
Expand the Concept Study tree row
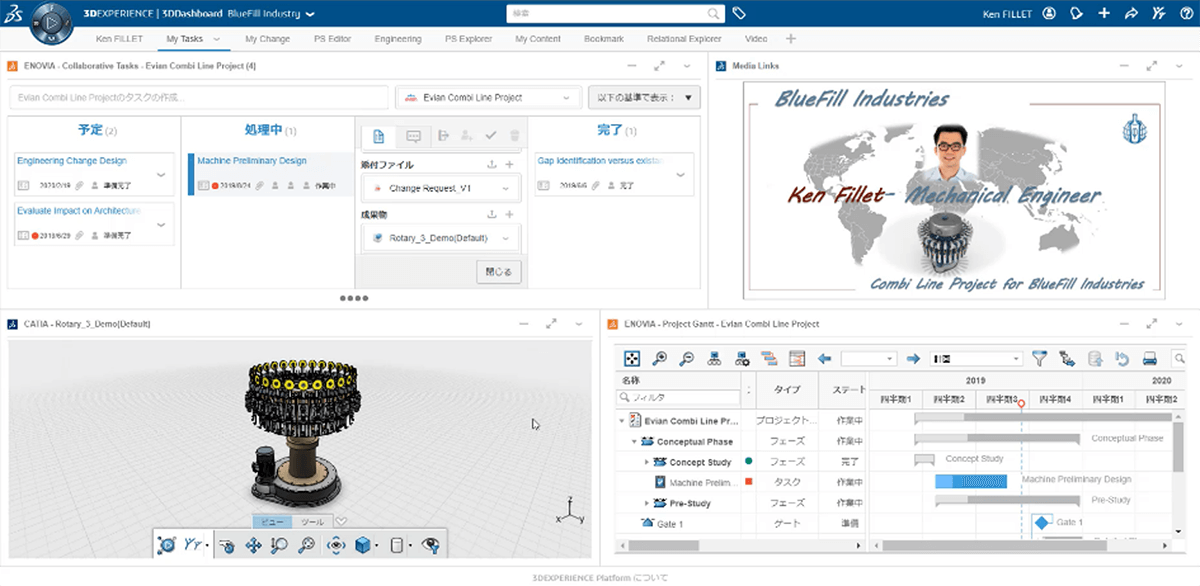click(646, 462)
